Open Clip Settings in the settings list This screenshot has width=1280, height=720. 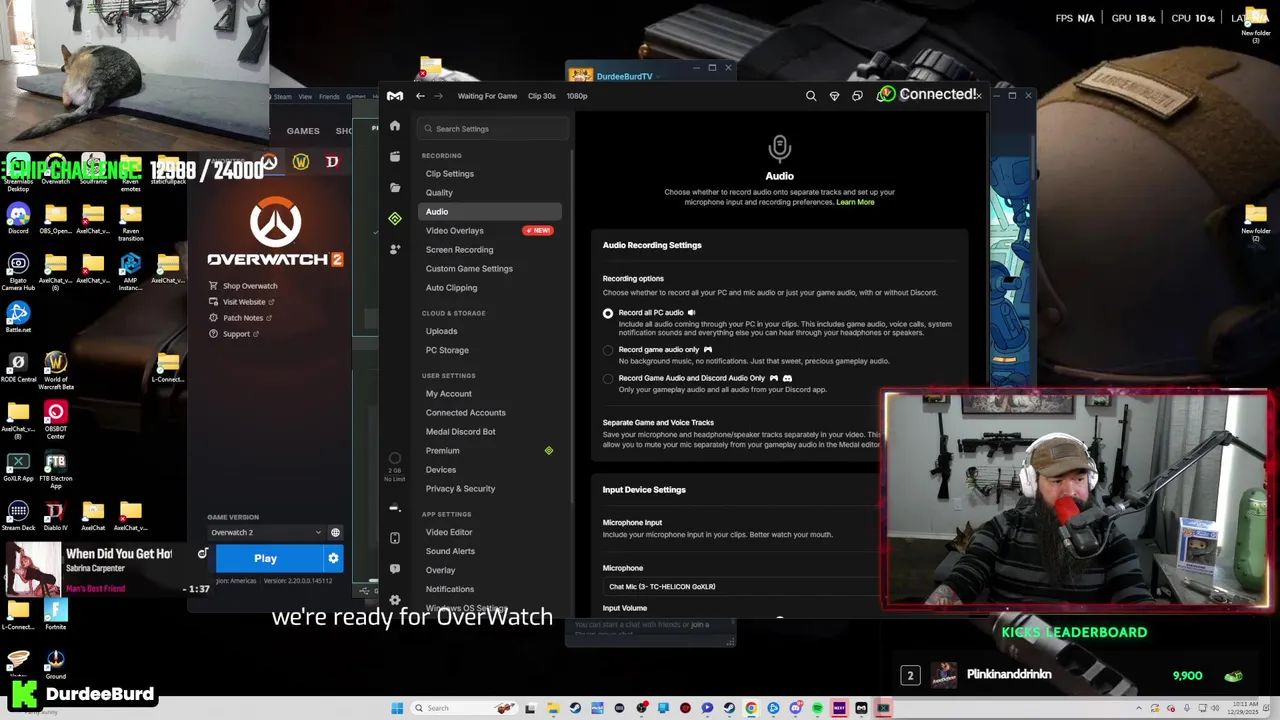(450, 174)
